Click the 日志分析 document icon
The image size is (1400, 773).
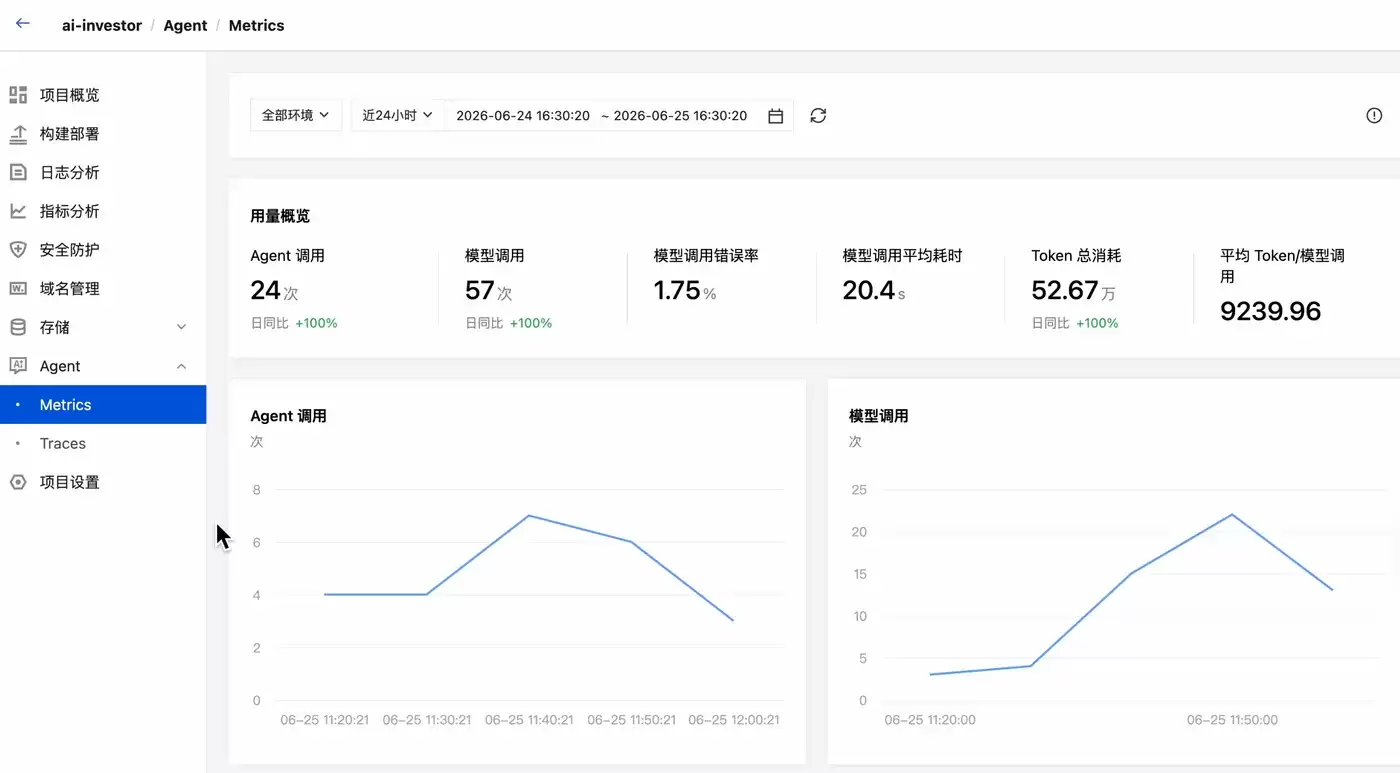coord(18,172)
